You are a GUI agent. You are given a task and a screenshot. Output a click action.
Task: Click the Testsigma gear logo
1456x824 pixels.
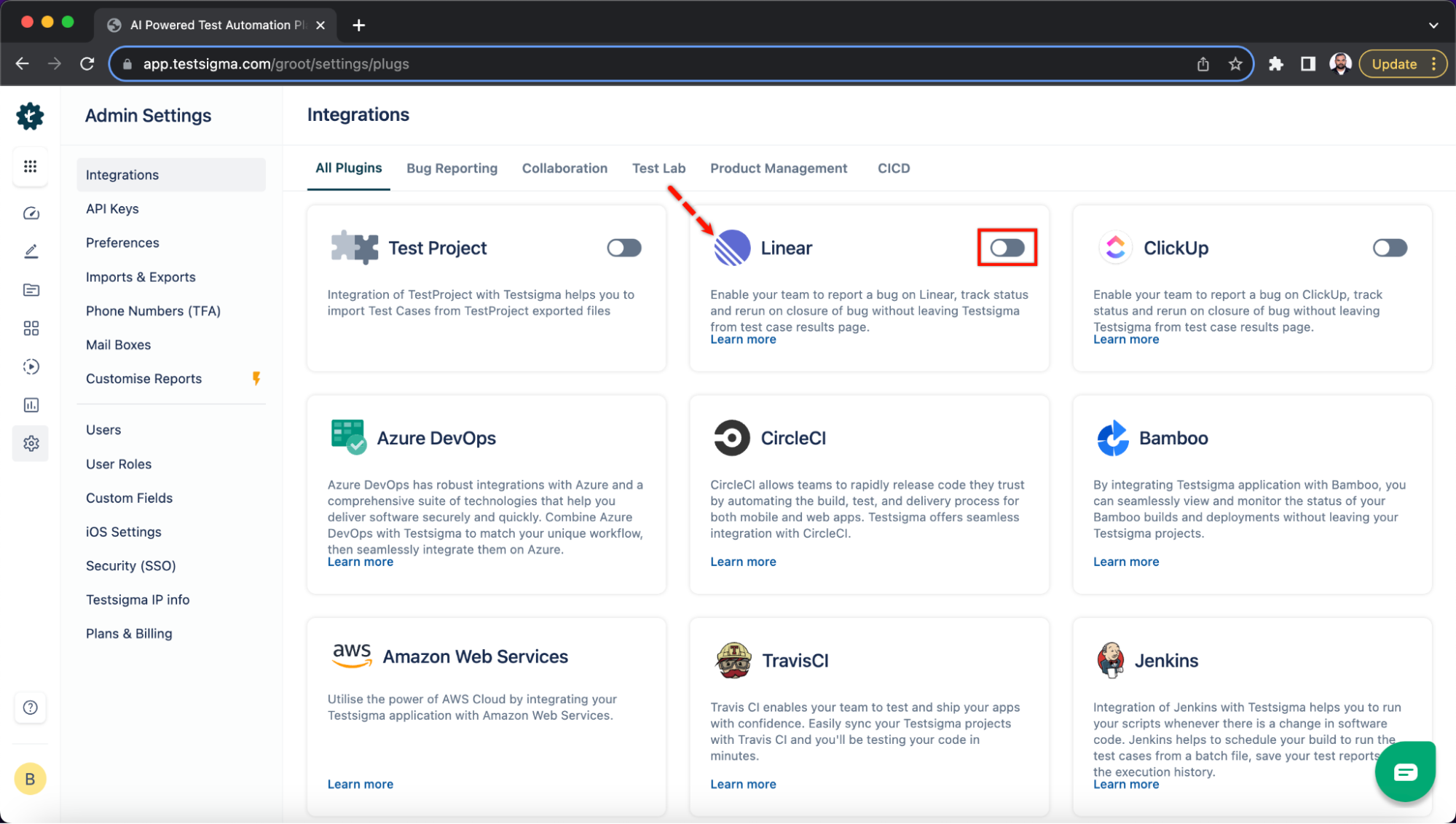(30, 116)
